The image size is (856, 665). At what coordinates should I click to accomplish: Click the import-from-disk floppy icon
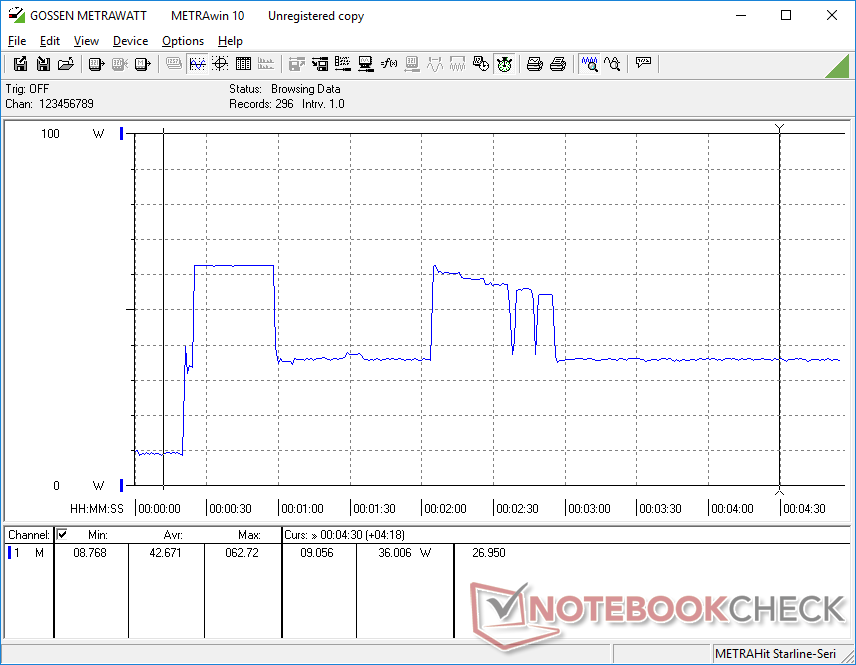click(x=43, y=64)
